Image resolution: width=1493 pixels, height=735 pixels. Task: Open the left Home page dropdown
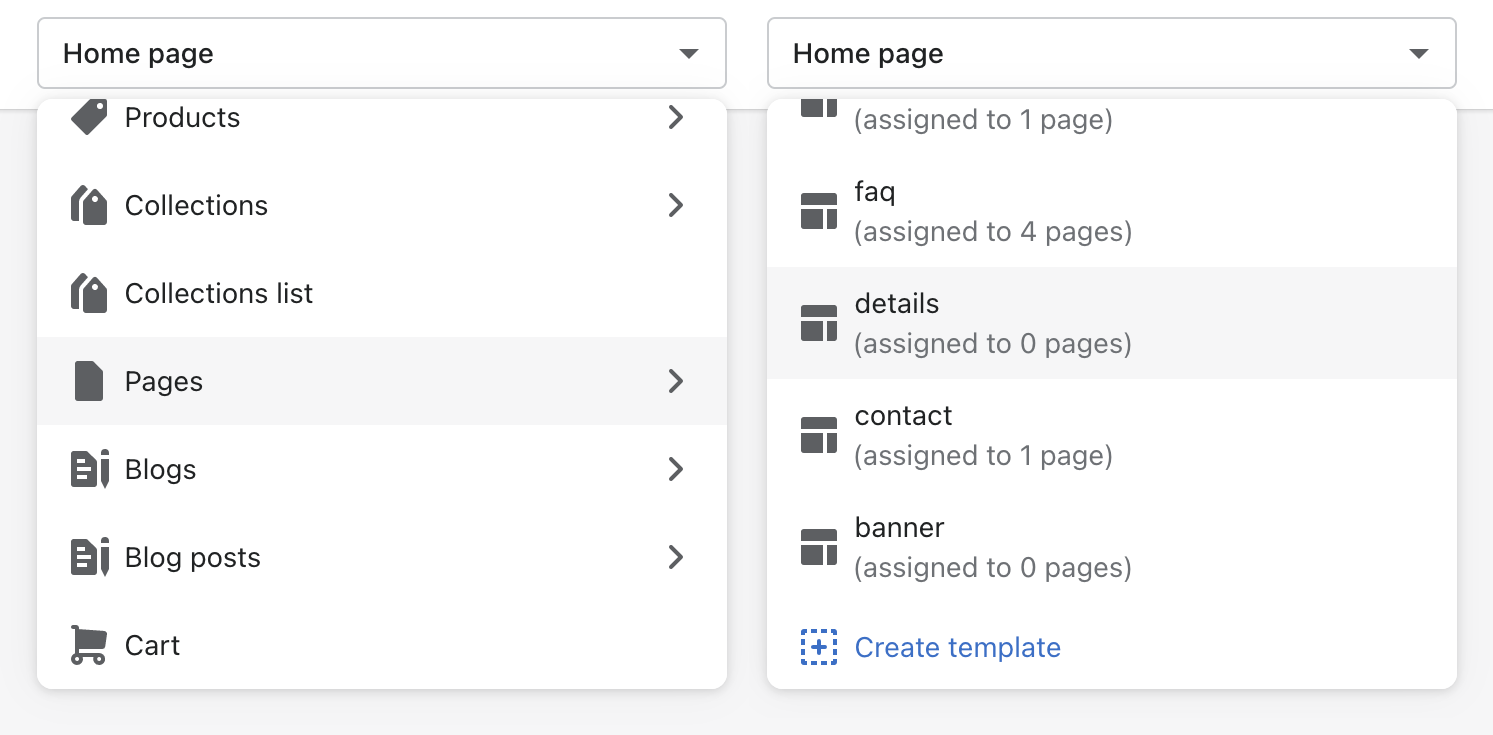tap(382, 53)
